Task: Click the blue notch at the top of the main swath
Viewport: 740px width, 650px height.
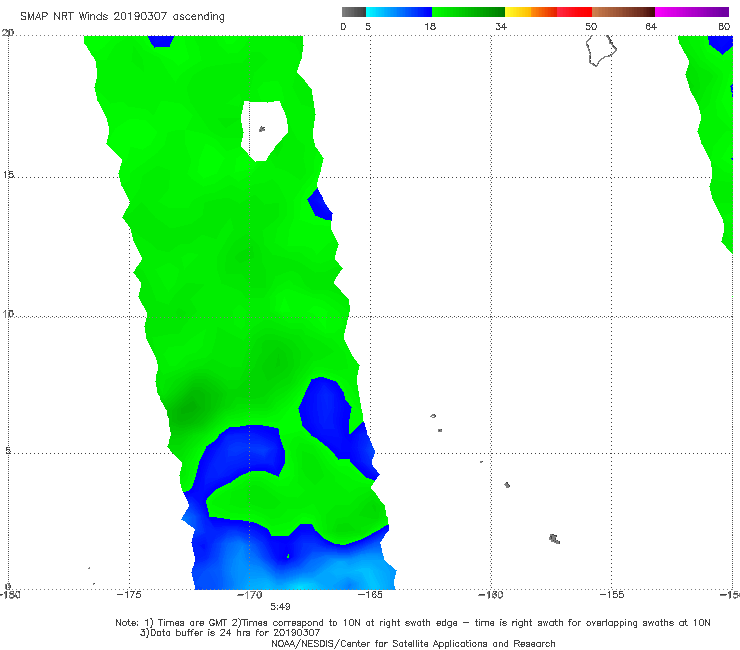Action: 161,41
